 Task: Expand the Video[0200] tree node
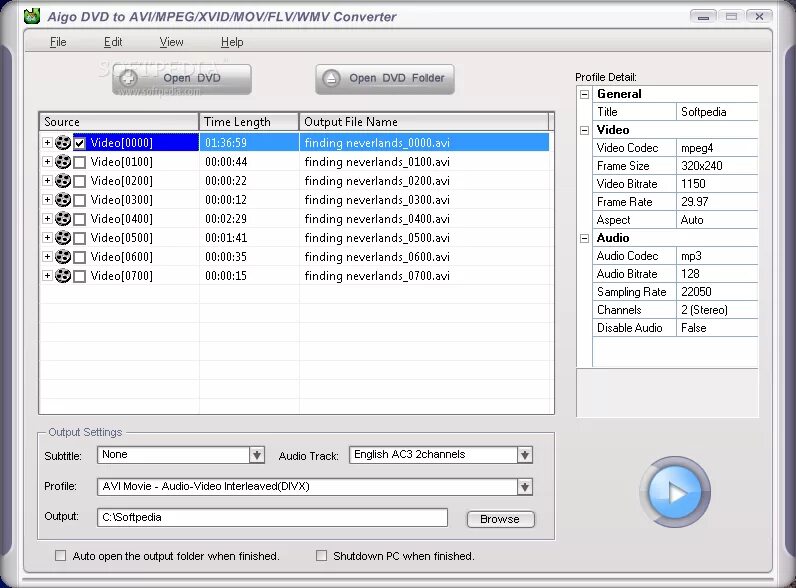(47, 180)
